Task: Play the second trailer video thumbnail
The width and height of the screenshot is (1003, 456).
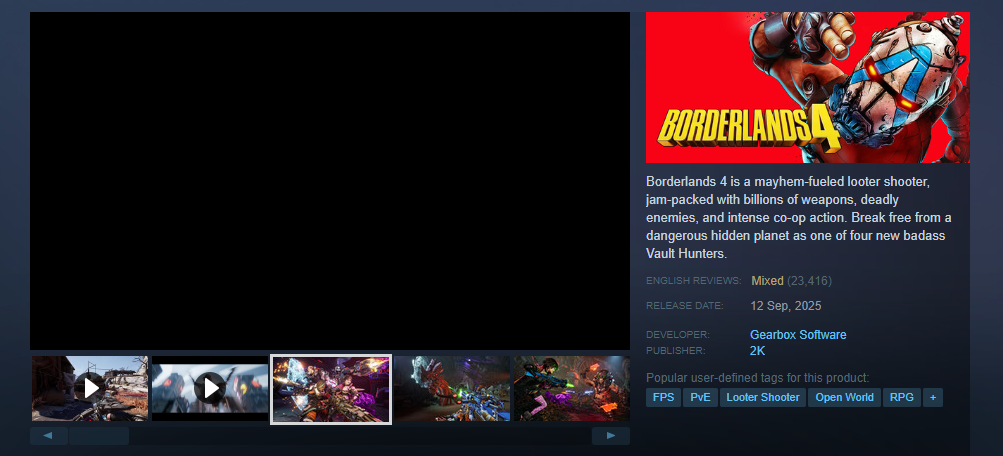Action: coord(210,388)
